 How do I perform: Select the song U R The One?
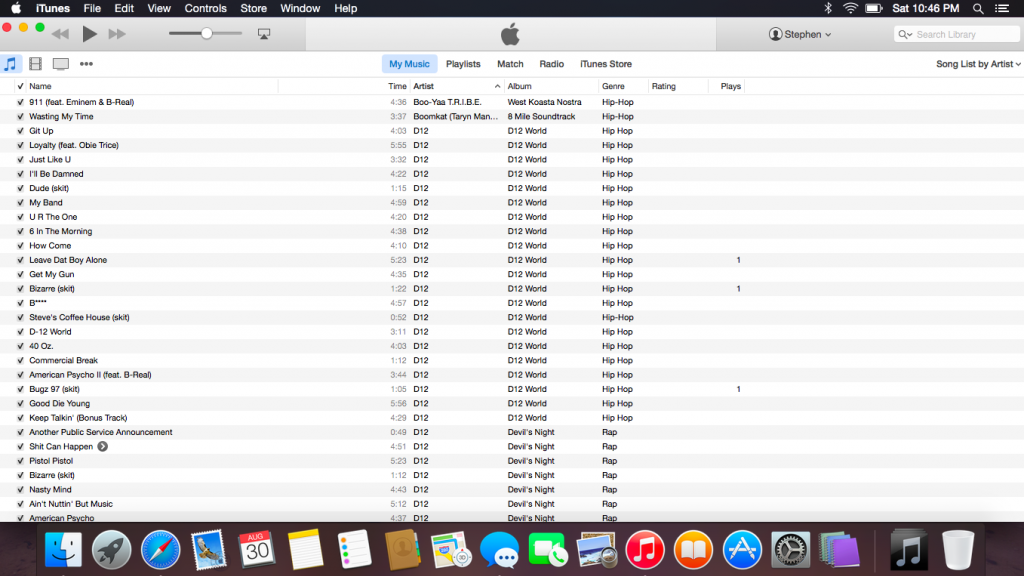(x=53, y=217)
